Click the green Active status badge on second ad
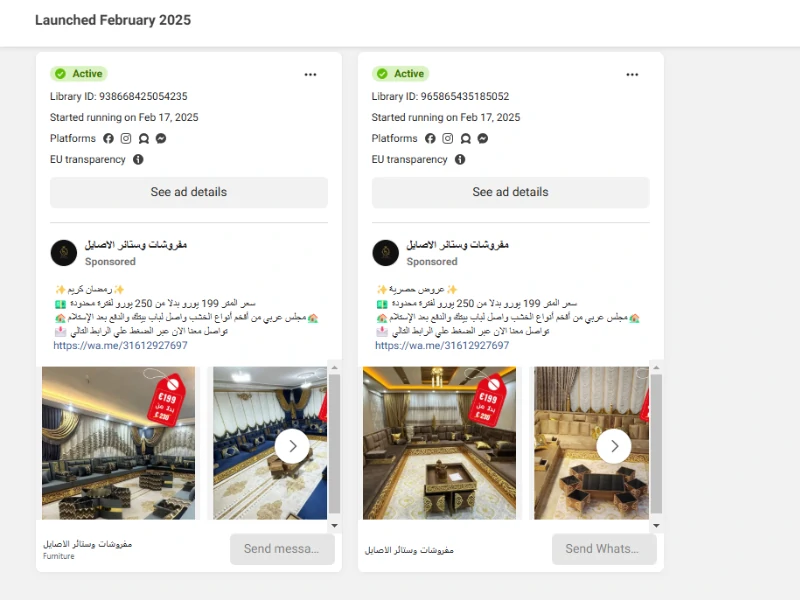Image resolution: width=800 pixels, height=600 pixels. (400, 73)
